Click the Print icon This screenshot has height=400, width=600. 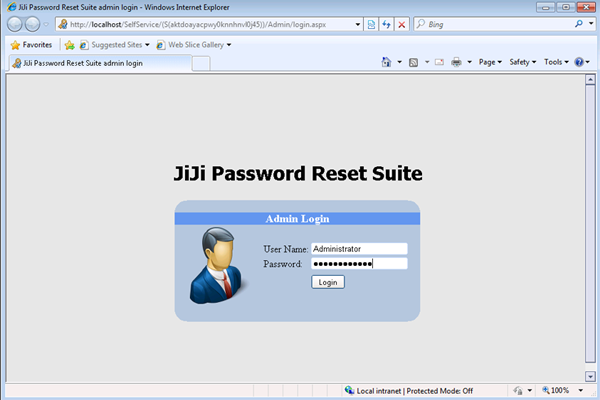[x=456, y=62]
